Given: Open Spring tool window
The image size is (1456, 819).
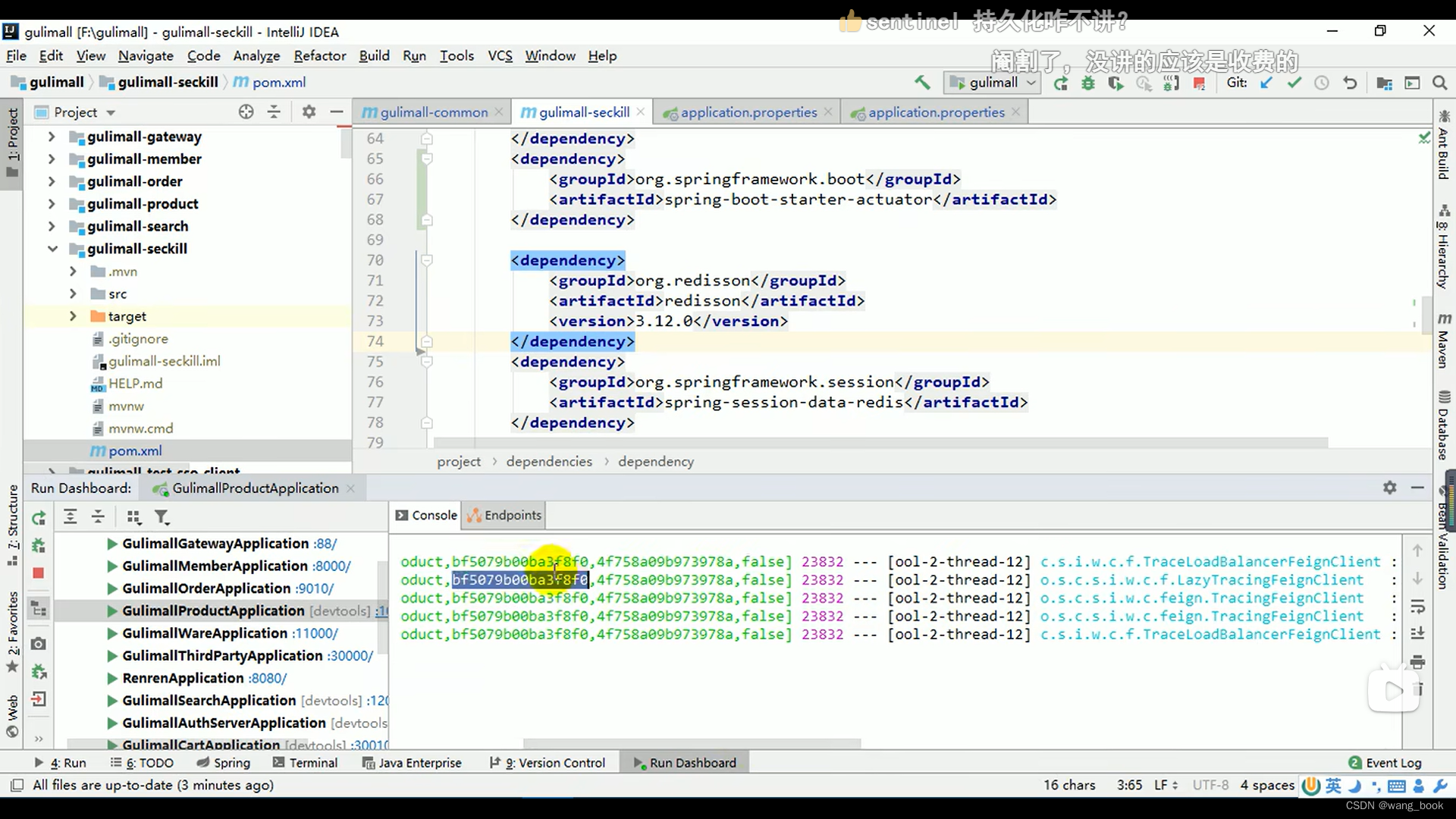Looking at the screenshot, I should tap(223, 763).
